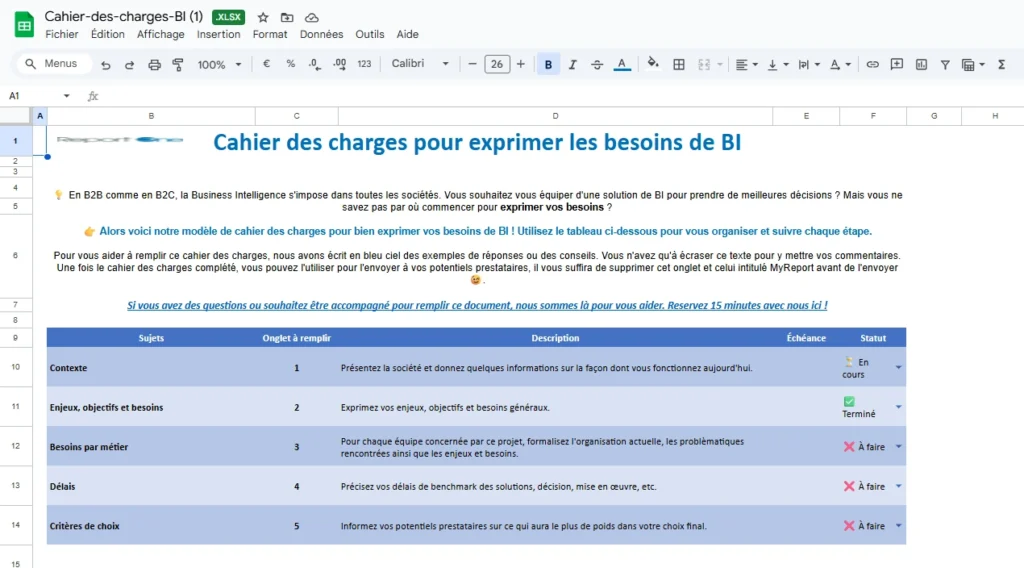Open Contexte status dropdown arrow
Screen dimensions: 1024x568
899,368
